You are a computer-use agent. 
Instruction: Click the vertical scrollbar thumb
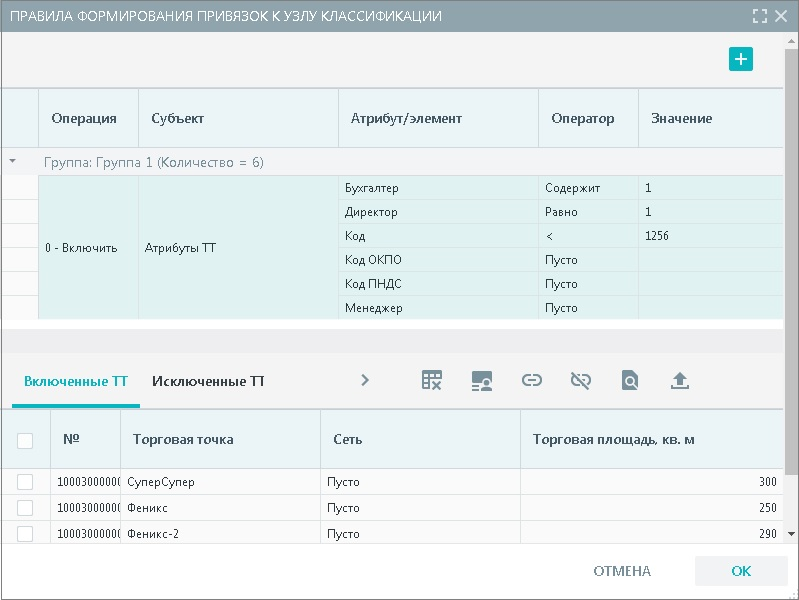(x=791, y=261)
